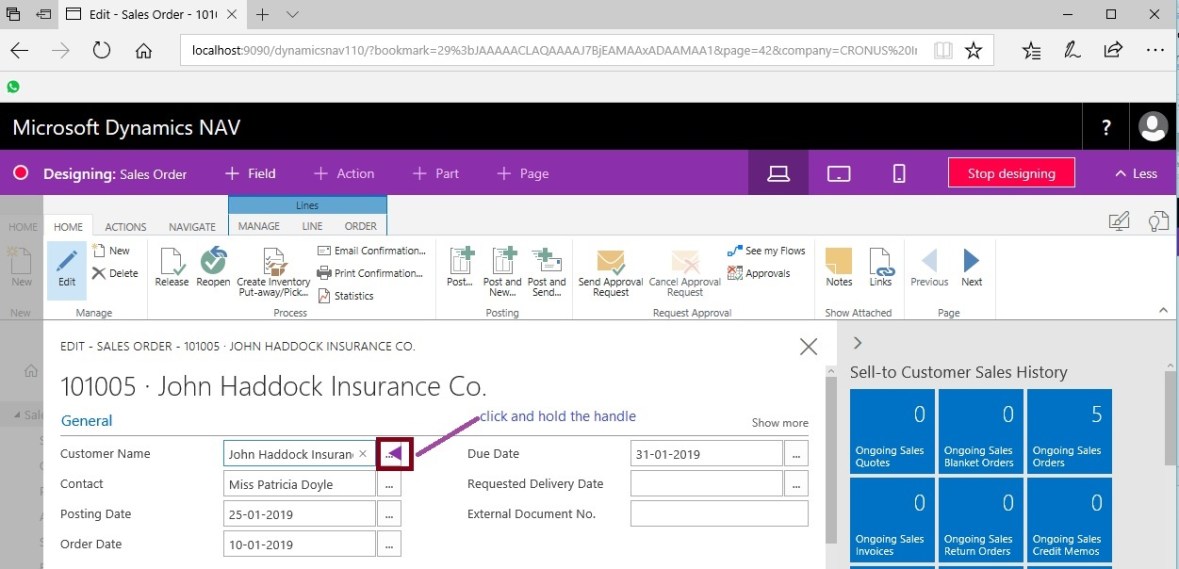The image size is (1179, 569).
Task: Collapse designer bar with Less chevron
Action: coord(1135,173)
